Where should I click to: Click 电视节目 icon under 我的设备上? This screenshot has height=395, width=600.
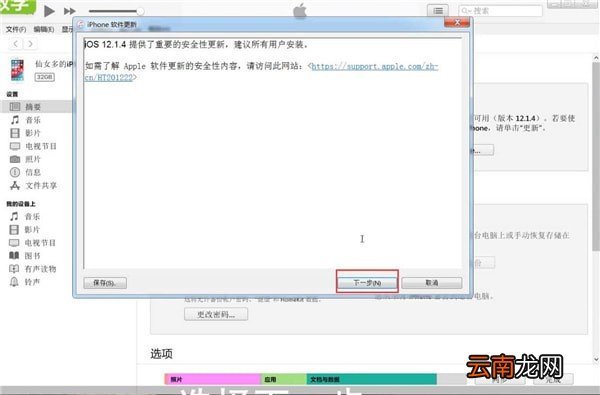coord(14,243)
